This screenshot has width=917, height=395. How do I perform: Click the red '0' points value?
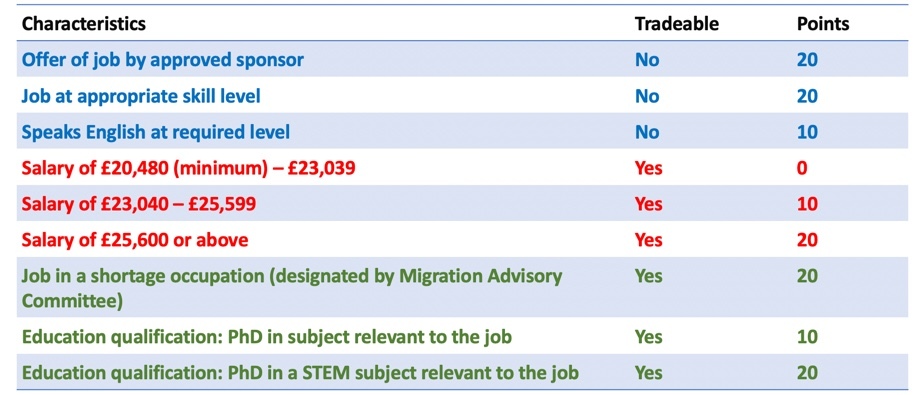802,168
